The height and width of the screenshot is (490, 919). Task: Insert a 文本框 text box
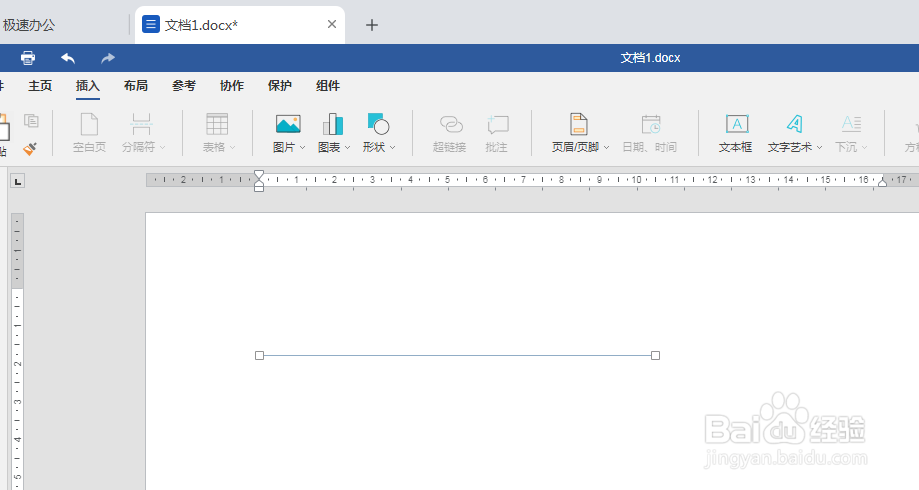[x=736, y=133]
